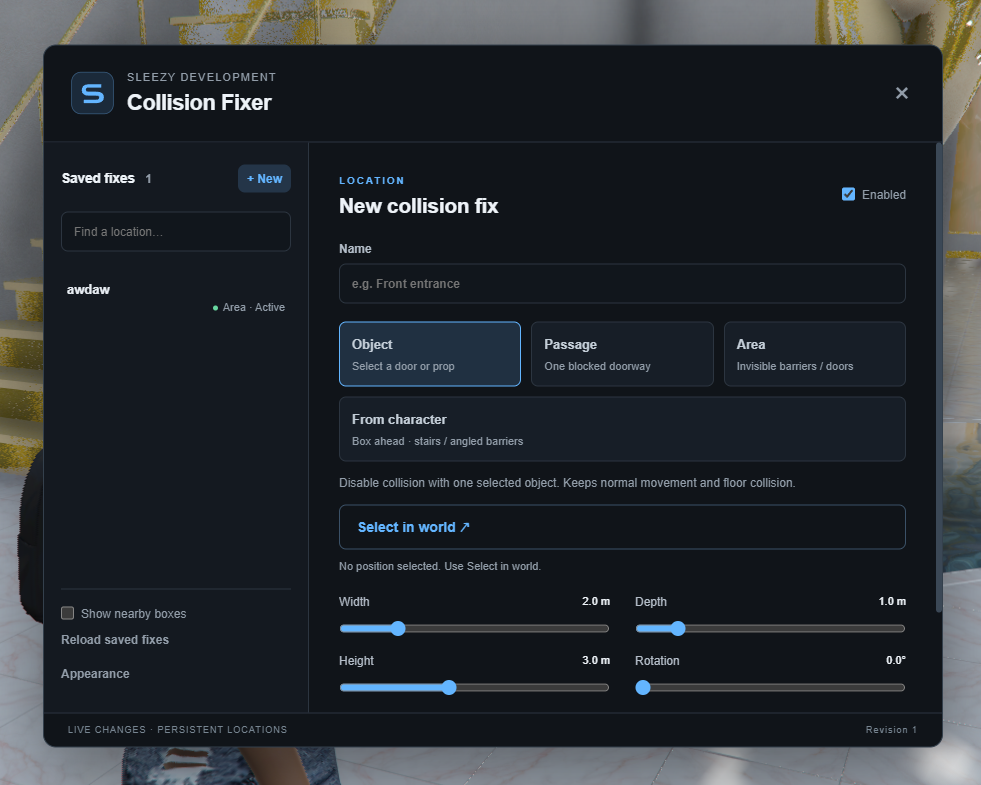Adjust the Rotation slider

tap(770, 687)
